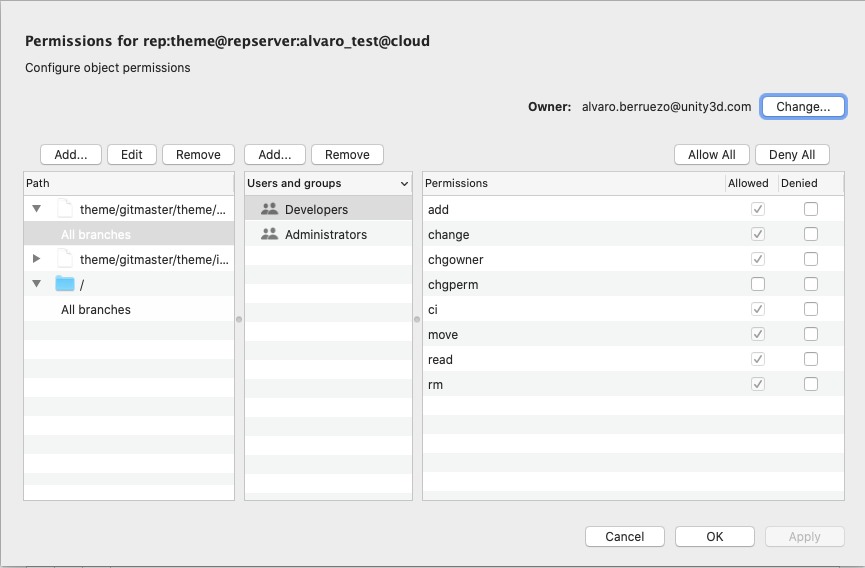Click the Path column header

click(x=129, y=183)
